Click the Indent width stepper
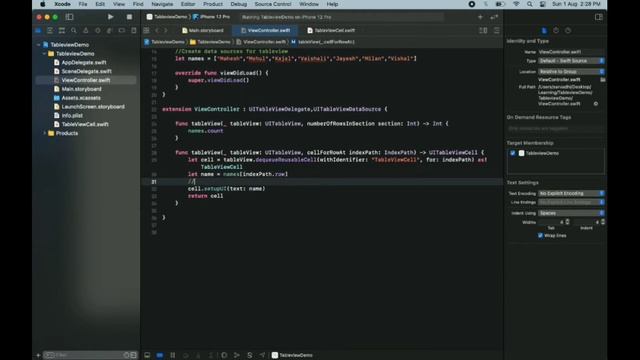 tap(603, 222)
